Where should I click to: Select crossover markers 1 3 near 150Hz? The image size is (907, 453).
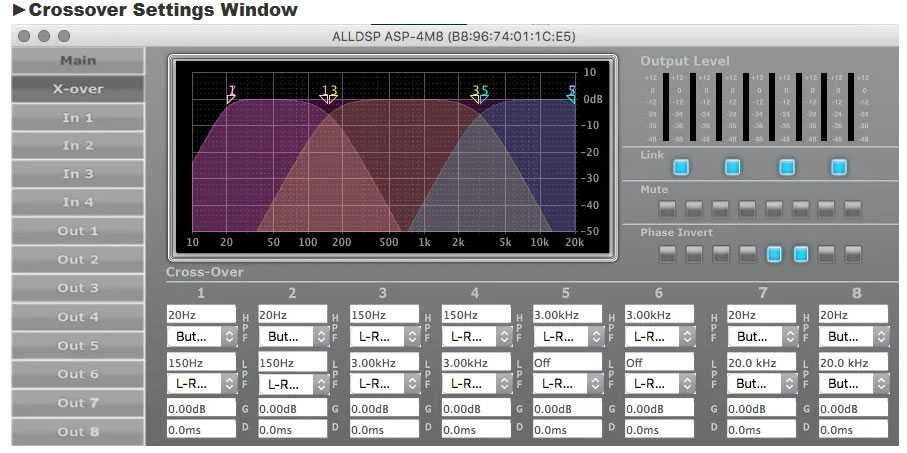329,94
